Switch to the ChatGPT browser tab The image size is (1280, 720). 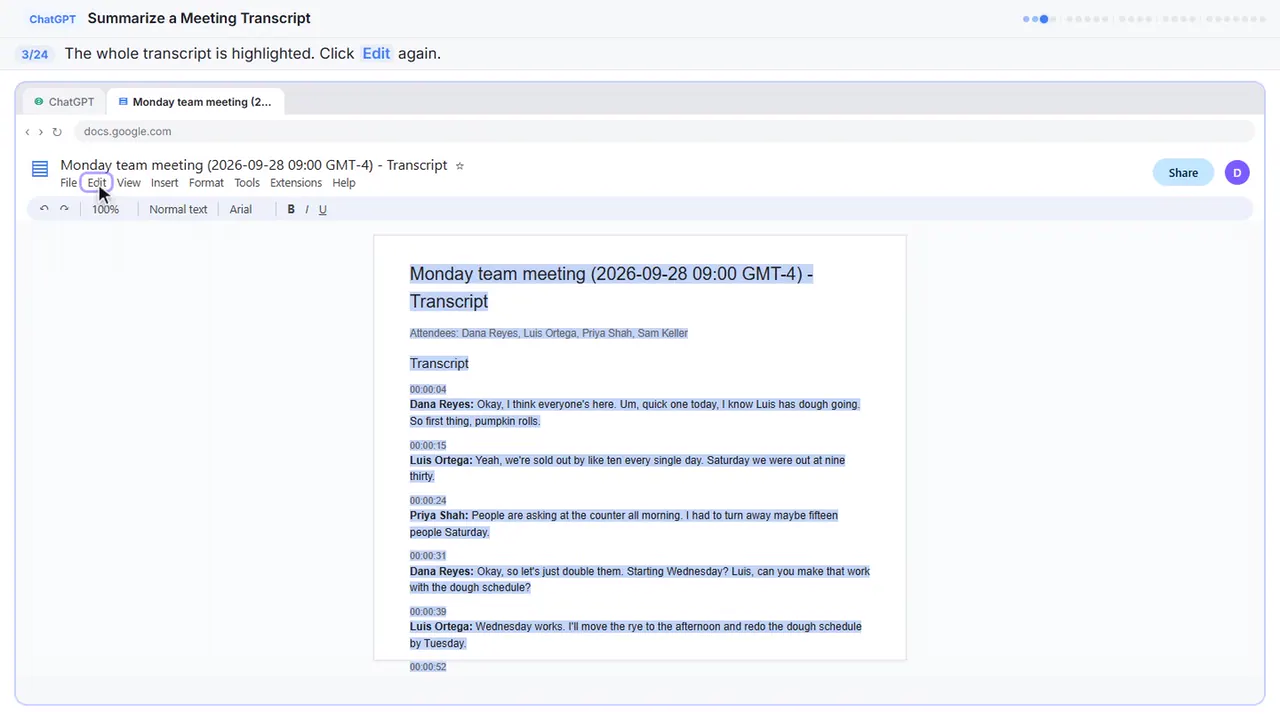pos(65,102)
